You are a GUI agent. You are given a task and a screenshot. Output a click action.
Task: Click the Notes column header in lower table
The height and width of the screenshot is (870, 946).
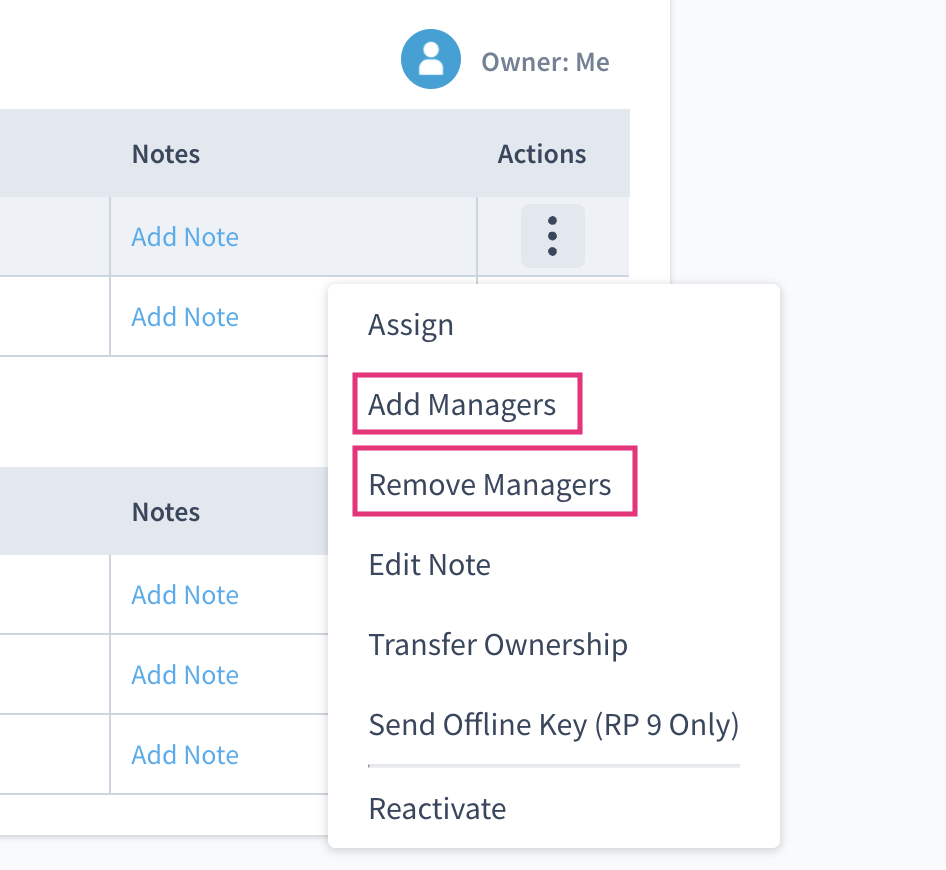coord(166,512)
